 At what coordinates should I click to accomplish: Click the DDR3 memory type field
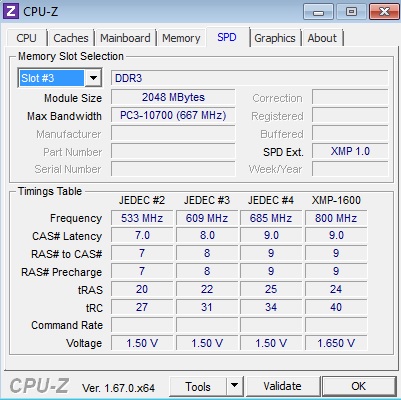(249, 78)
